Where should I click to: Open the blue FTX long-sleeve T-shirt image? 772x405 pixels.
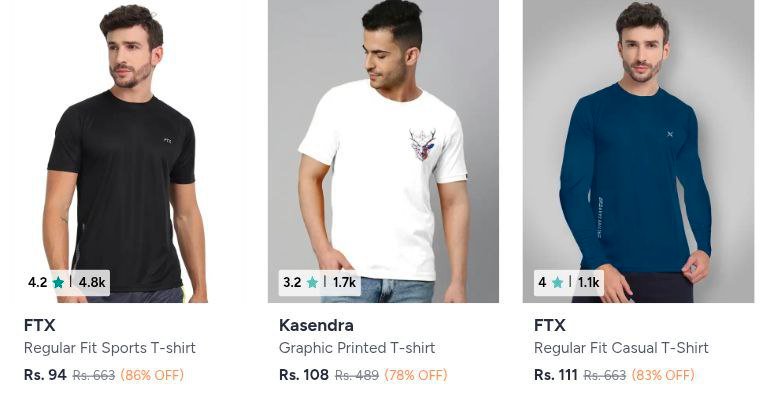coord(638,151)
